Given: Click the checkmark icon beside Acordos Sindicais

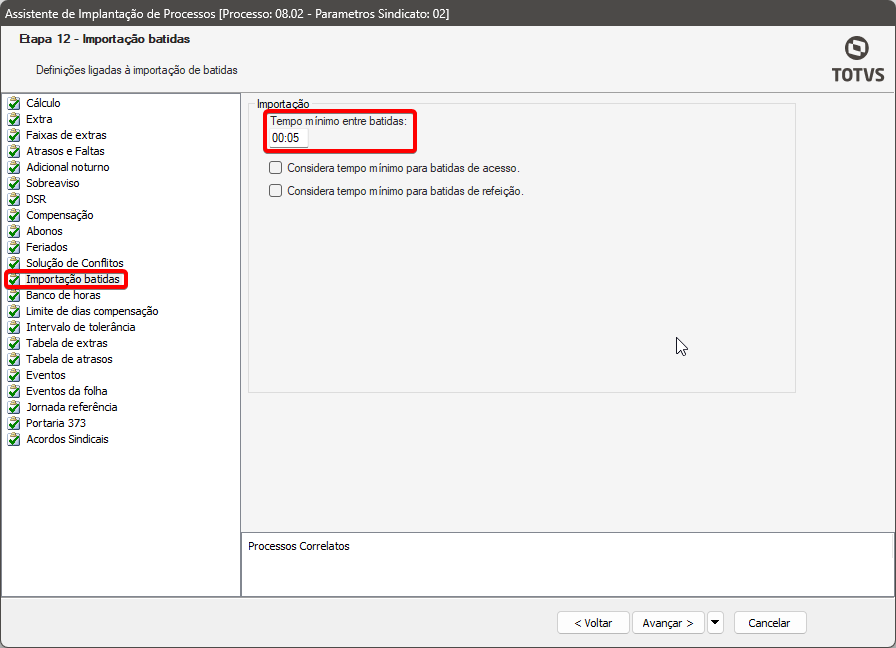Looking at the screenshot, I should [14, 439].
